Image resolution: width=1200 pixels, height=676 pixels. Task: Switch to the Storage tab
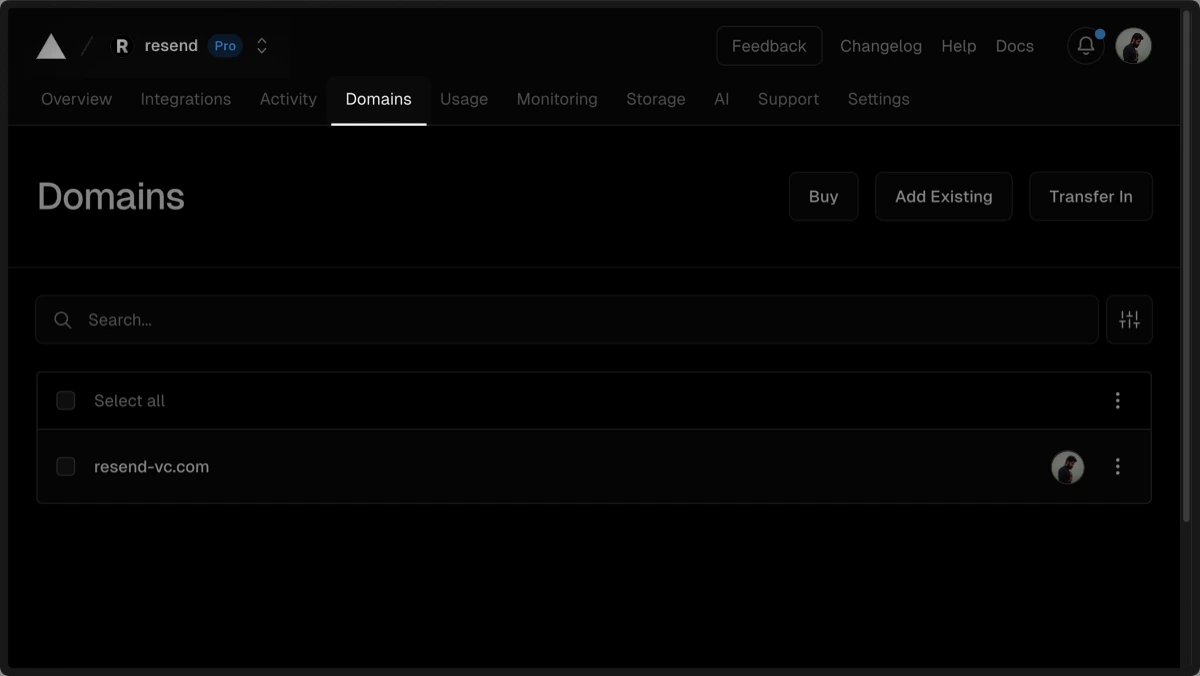coord(655,99)
